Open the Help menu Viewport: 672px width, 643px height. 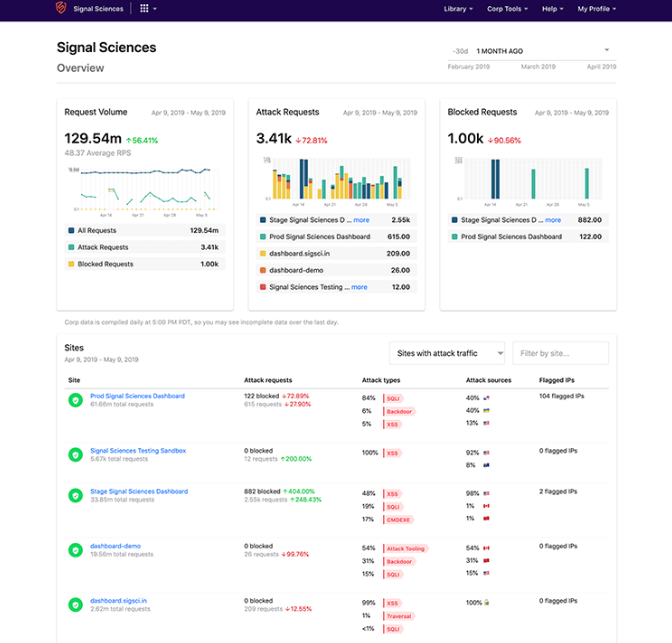coord(552,9)
